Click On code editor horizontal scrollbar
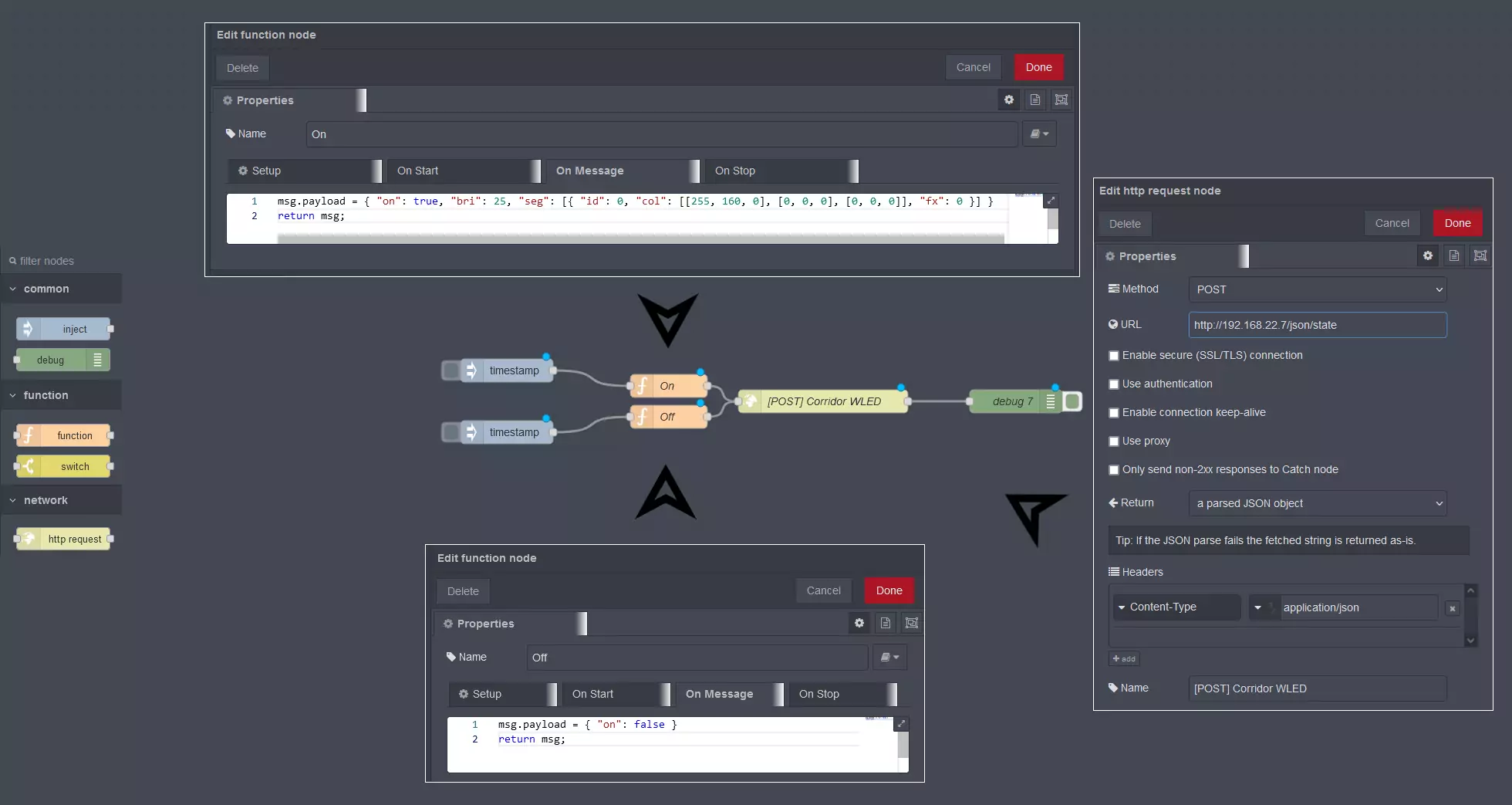The image size is (1512, 805). click(640, 239)
